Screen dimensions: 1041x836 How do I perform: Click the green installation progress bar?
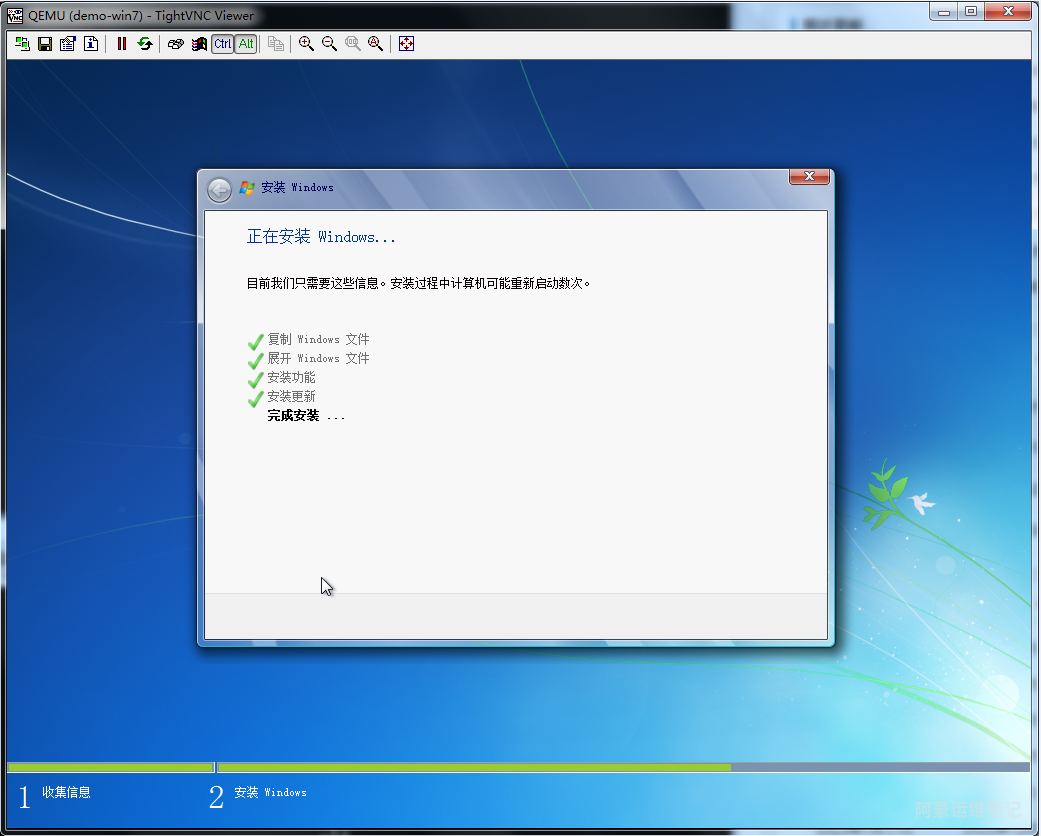point(474,767)
